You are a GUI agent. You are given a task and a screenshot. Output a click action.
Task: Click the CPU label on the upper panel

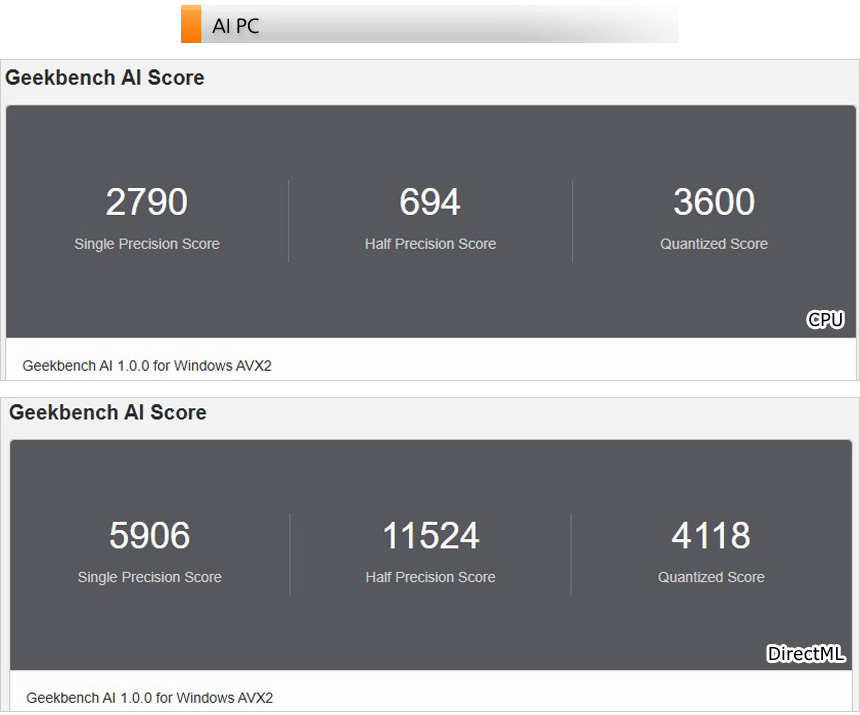click(825, 319)
